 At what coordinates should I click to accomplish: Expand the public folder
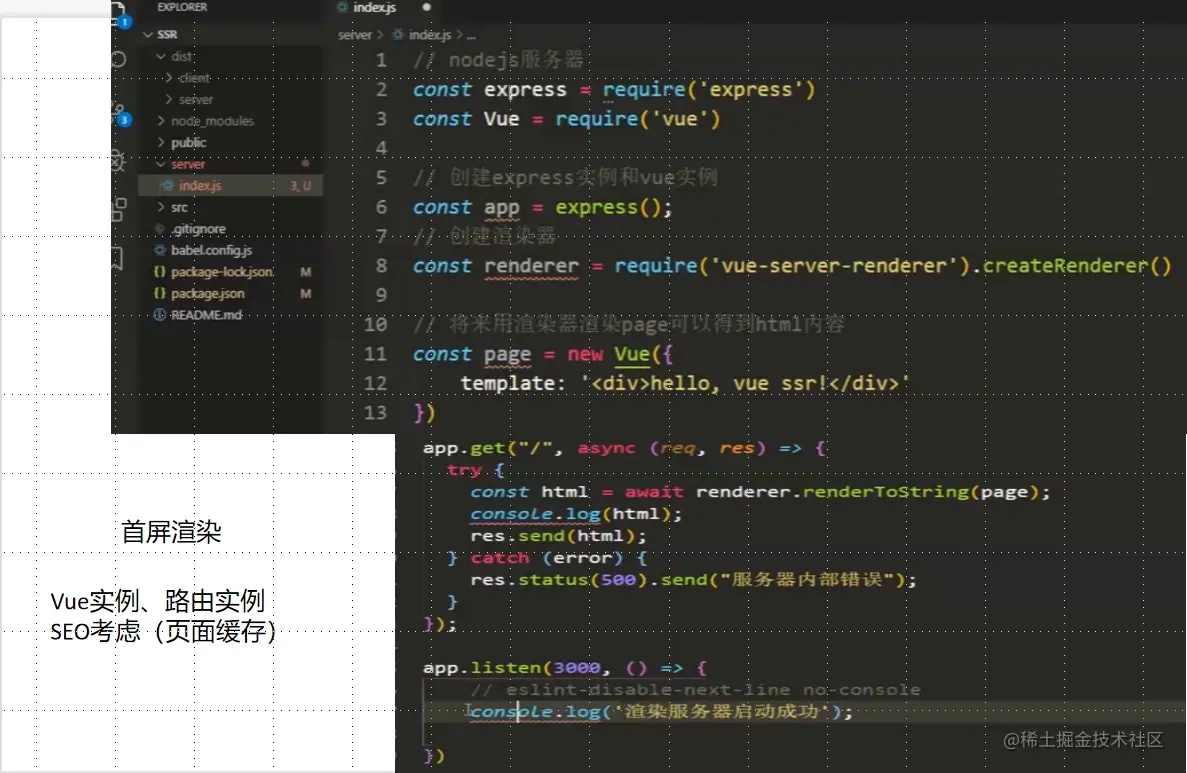(160, 142)
